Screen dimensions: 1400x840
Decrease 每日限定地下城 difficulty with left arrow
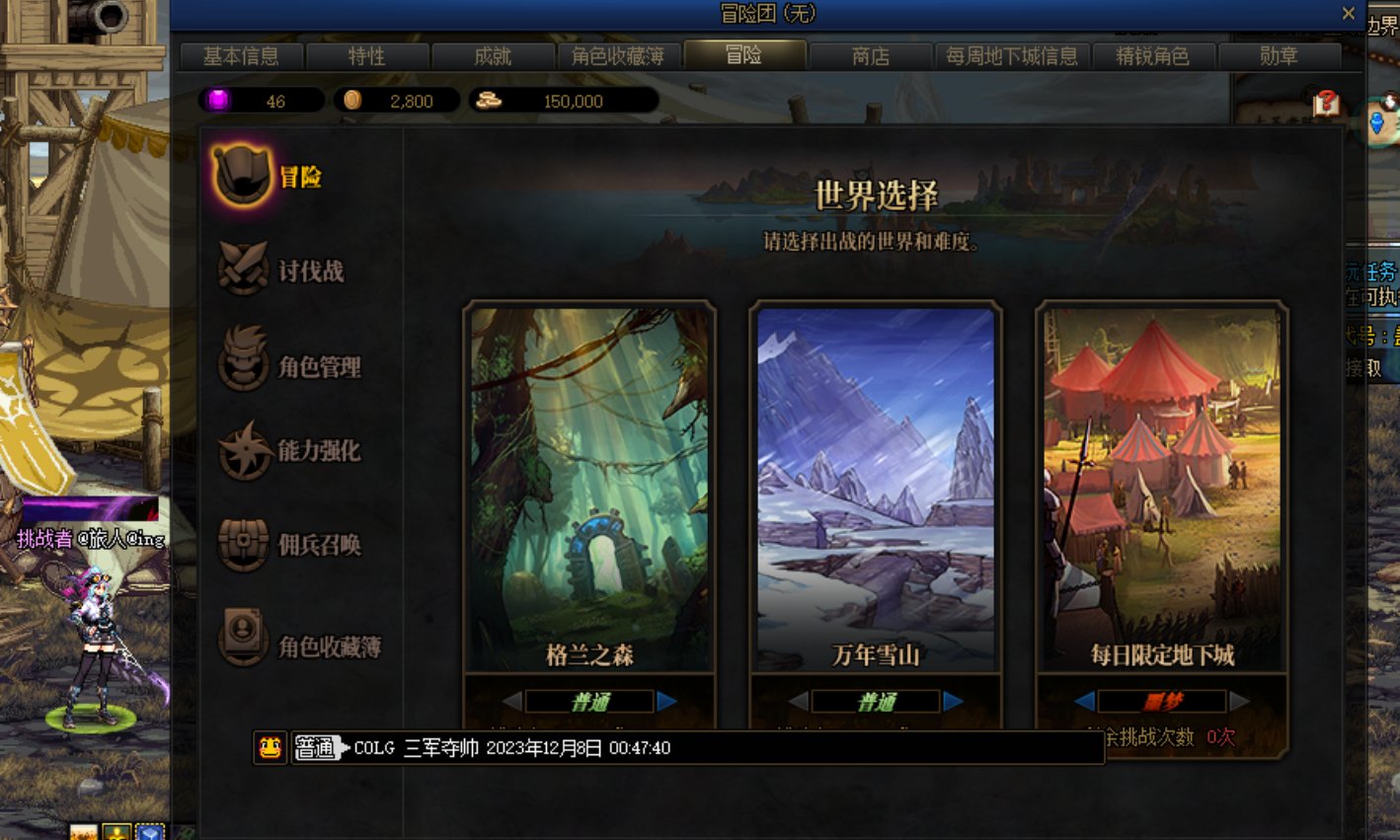click(1084, 701)
